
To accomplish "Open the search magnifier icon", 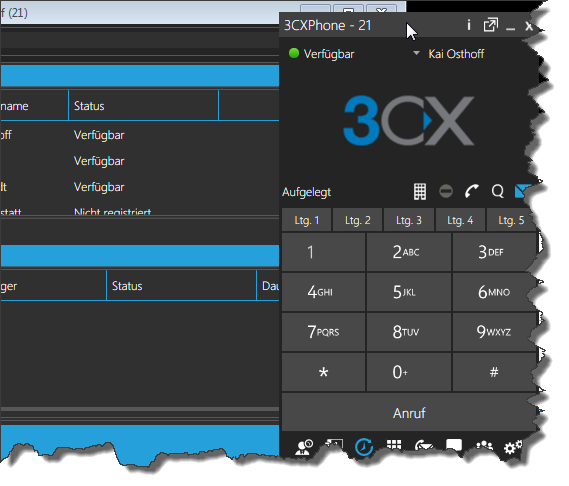I will click(x=498, y=191).
